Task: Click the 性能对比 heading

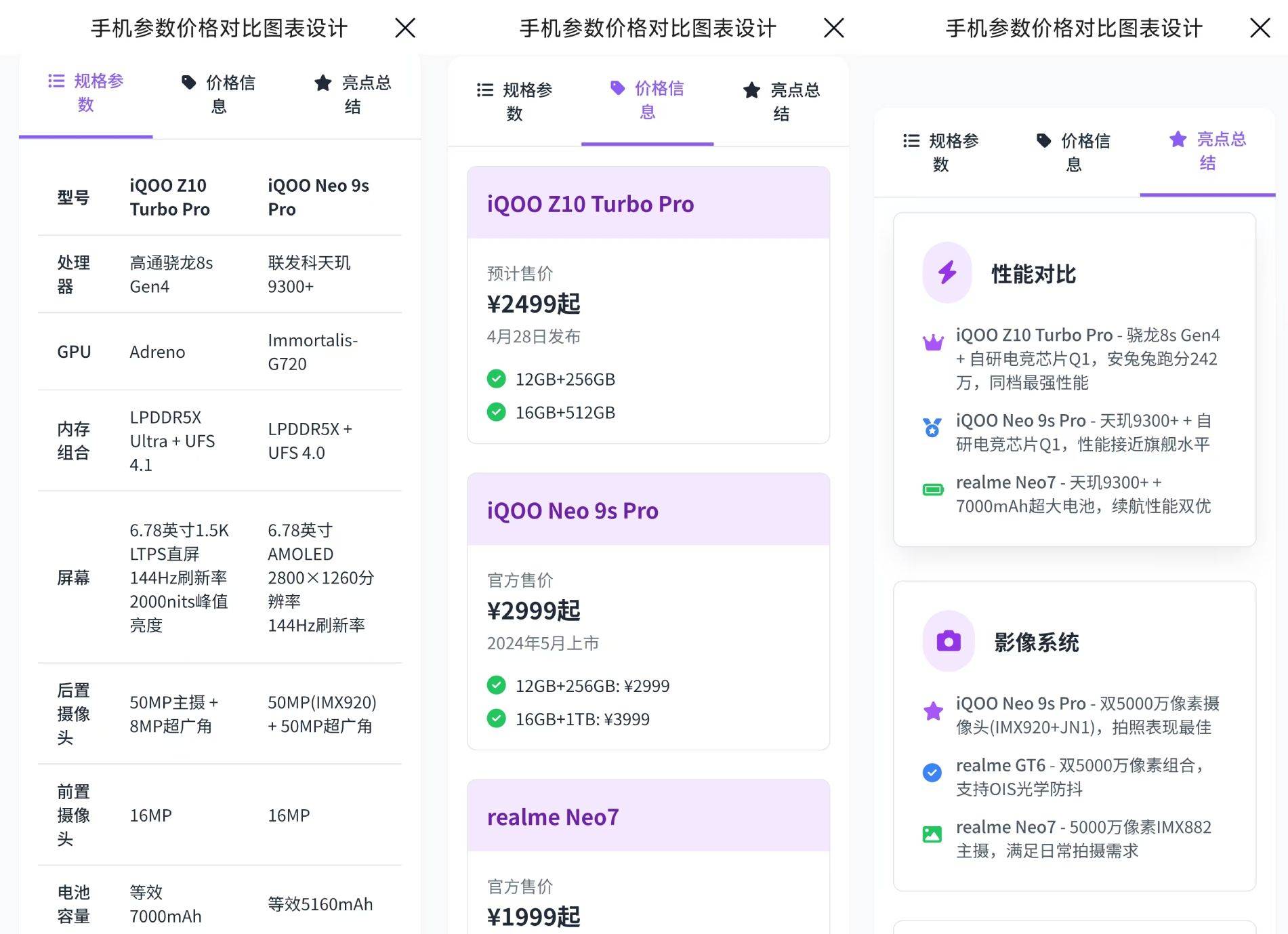Action: click(1033, 274)
